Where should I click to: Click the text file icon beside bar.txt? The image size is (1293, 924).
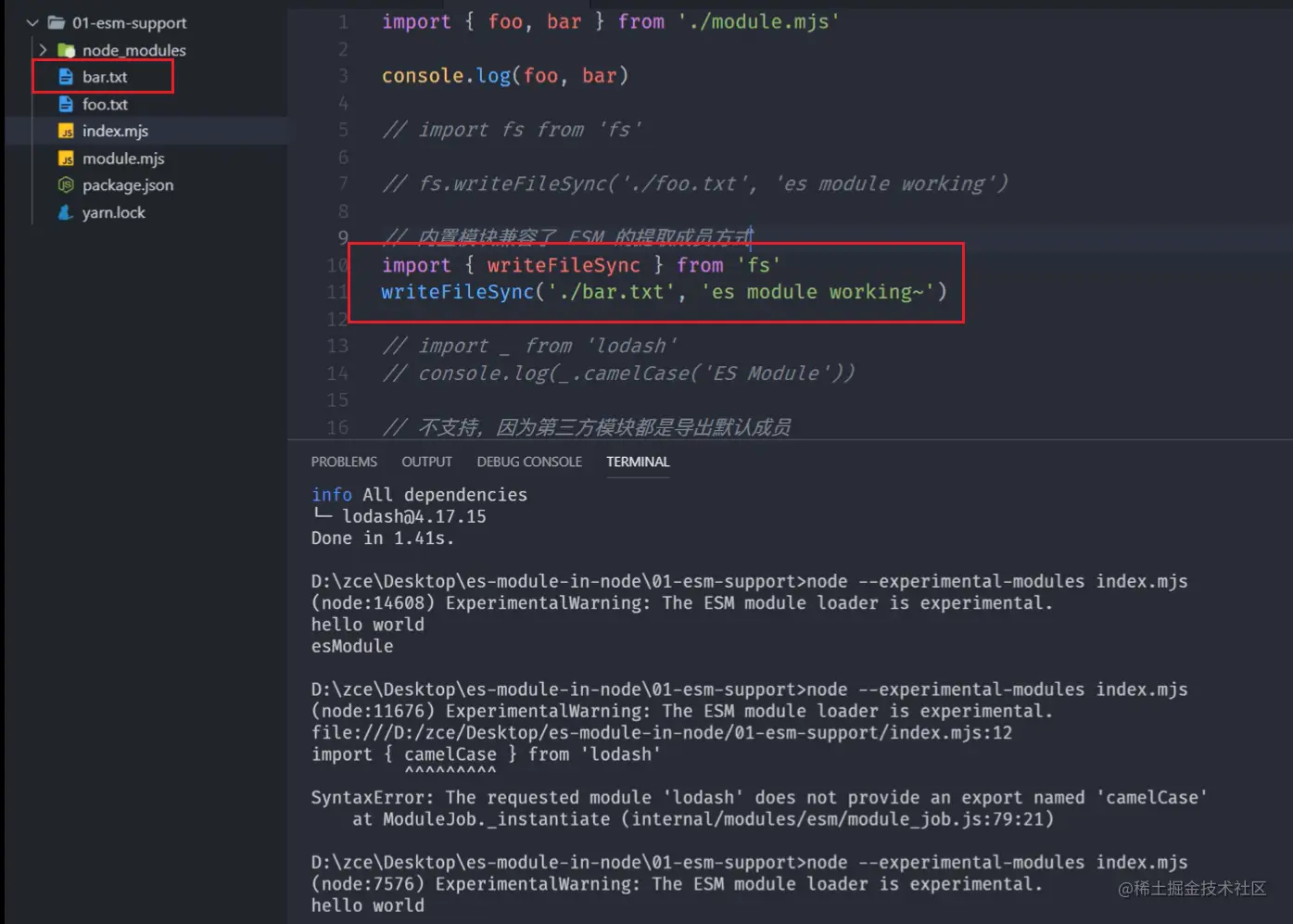click(65, 77)
